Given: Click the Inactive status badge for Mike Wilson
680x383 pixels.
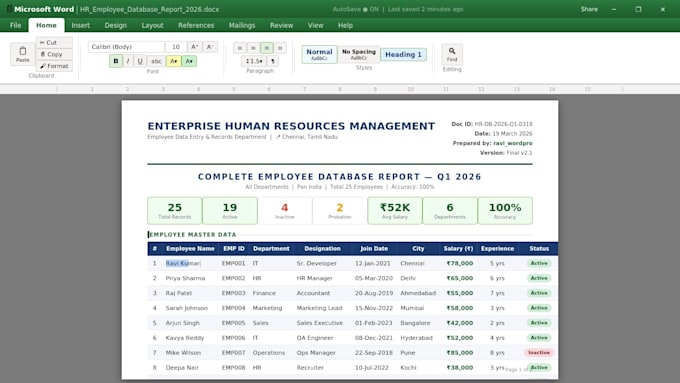Looking at the screenshot, I should [x=539, y=353].
